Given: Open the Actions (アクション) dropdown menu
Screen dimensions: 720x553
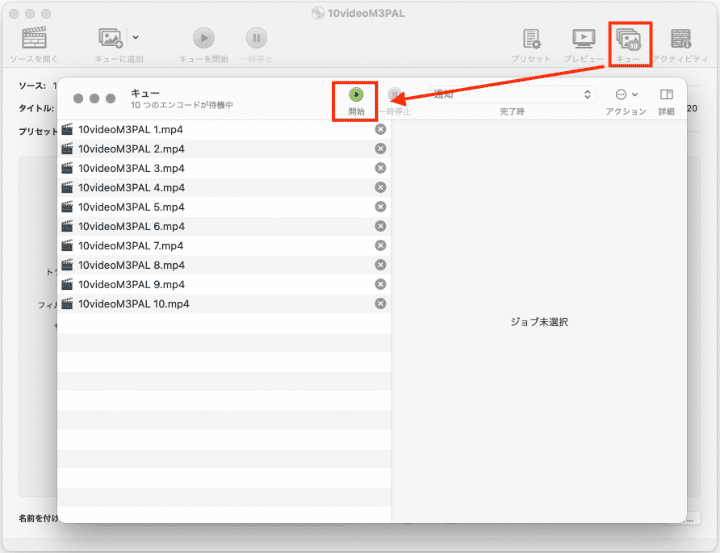Looking at the screenshot, I should coord(626,95).
